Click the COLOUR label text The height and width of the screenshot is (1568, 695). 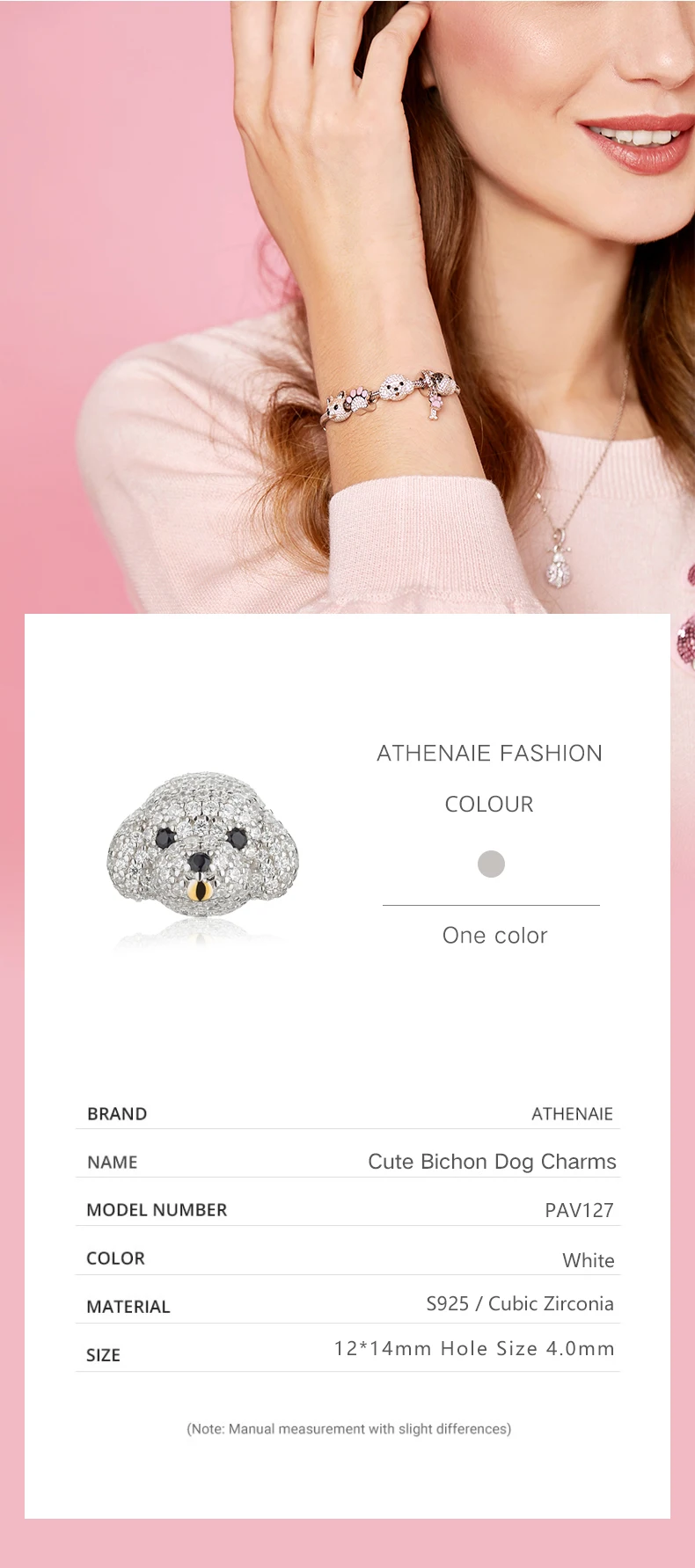489,804
